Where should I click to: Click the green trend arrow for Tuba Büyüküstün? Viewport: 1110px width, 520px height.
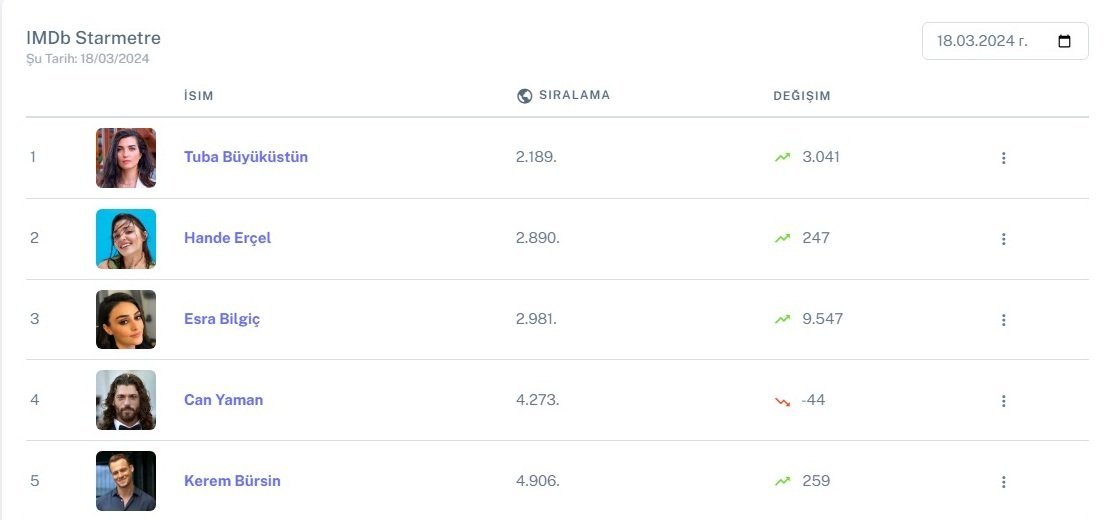[782, 157]
